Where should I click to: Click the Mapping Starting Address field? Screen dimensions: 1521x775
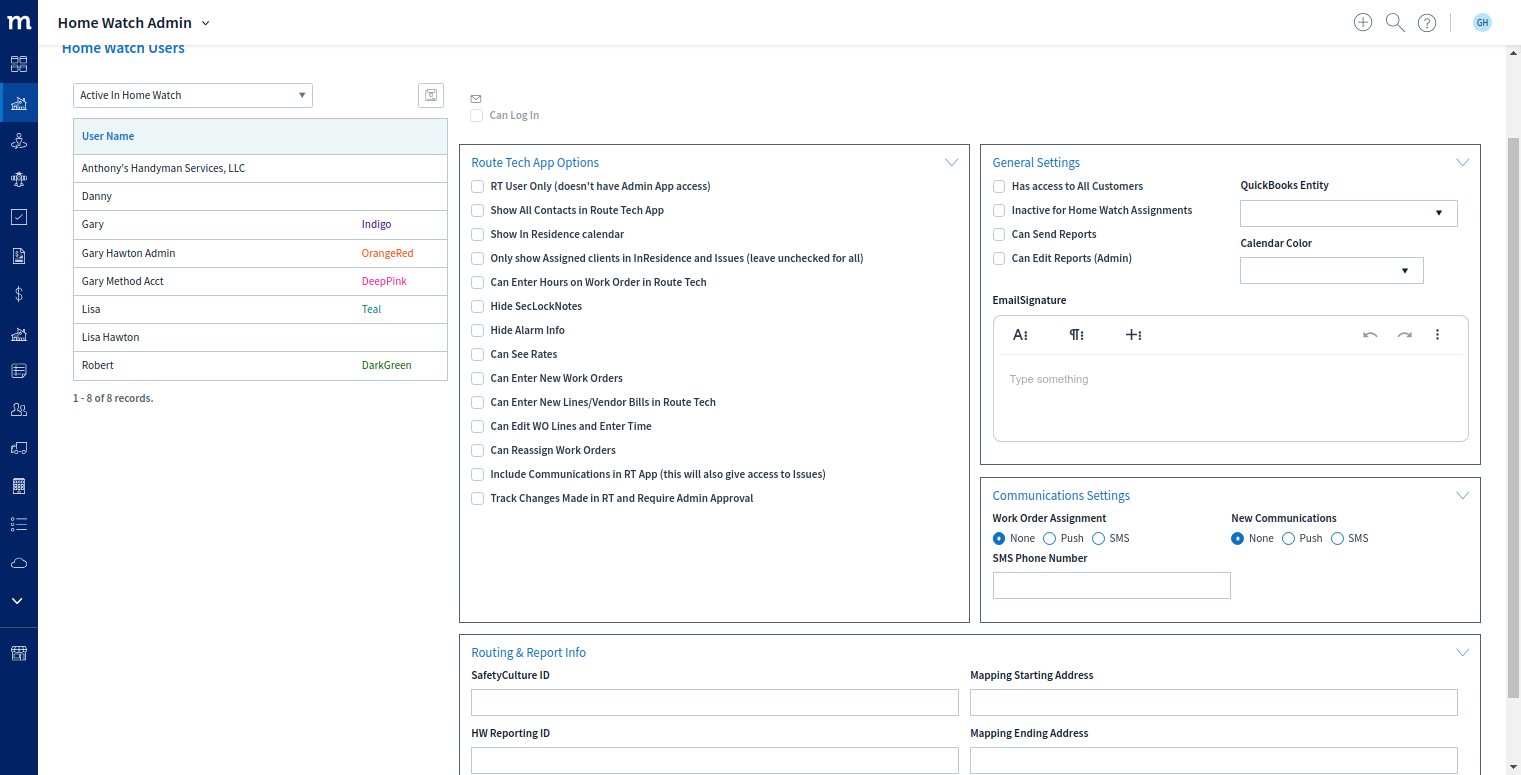tap(1213, 703)
